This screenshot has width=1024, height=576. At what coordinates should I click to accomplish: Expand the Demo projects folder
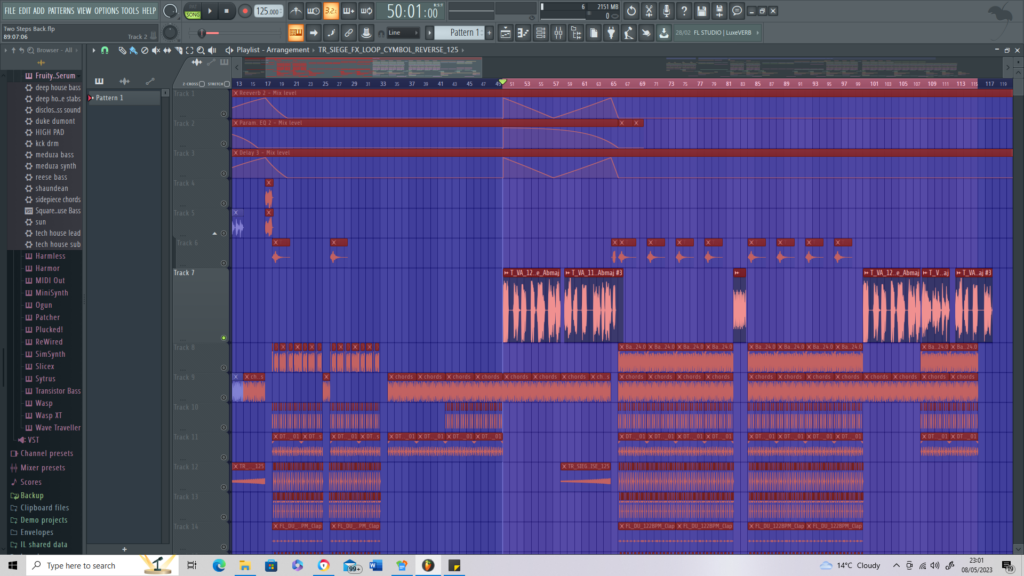tap(44, 520)
